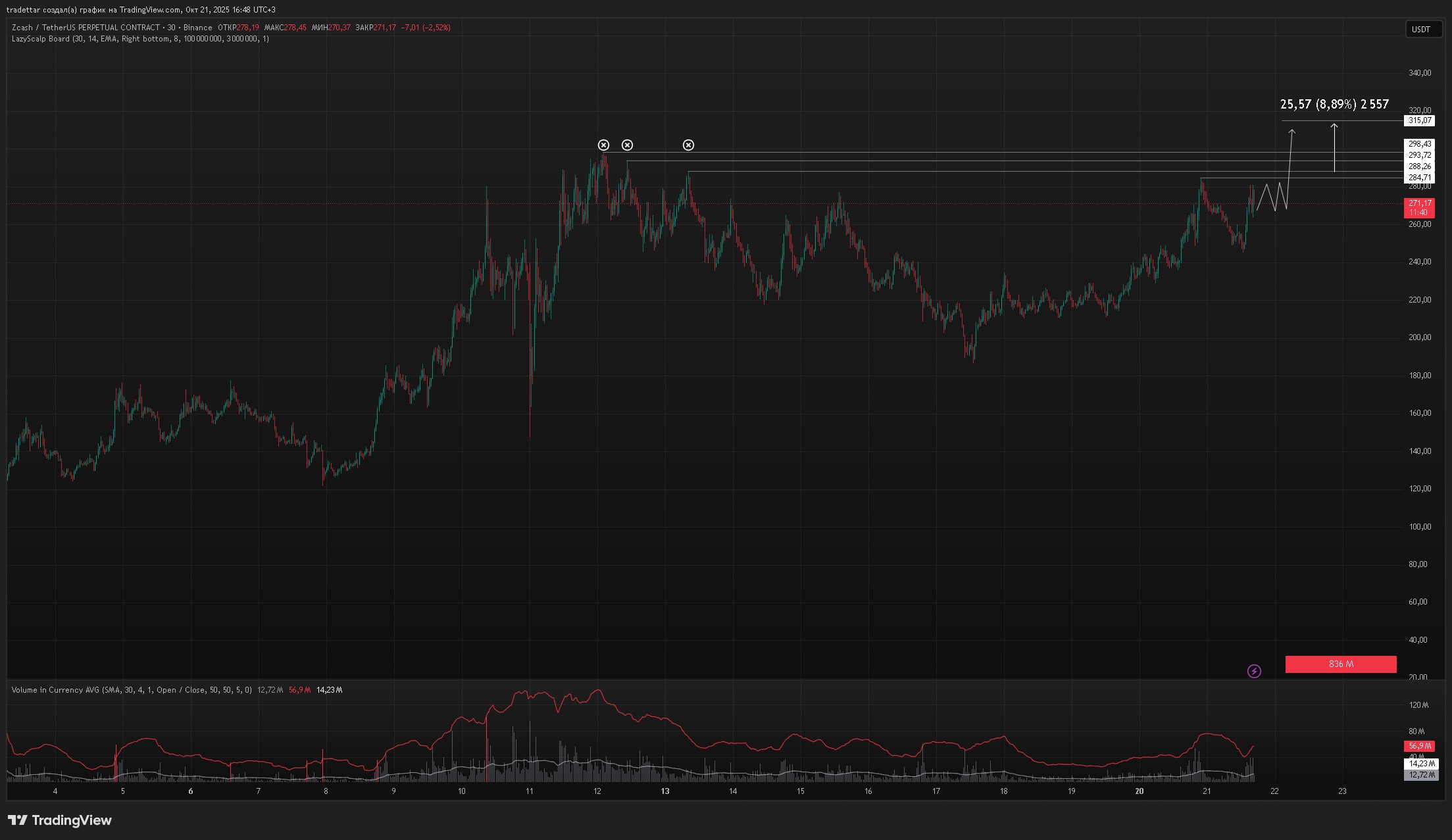
Task: Click date 20 on the time axis
Action: 1139,791
